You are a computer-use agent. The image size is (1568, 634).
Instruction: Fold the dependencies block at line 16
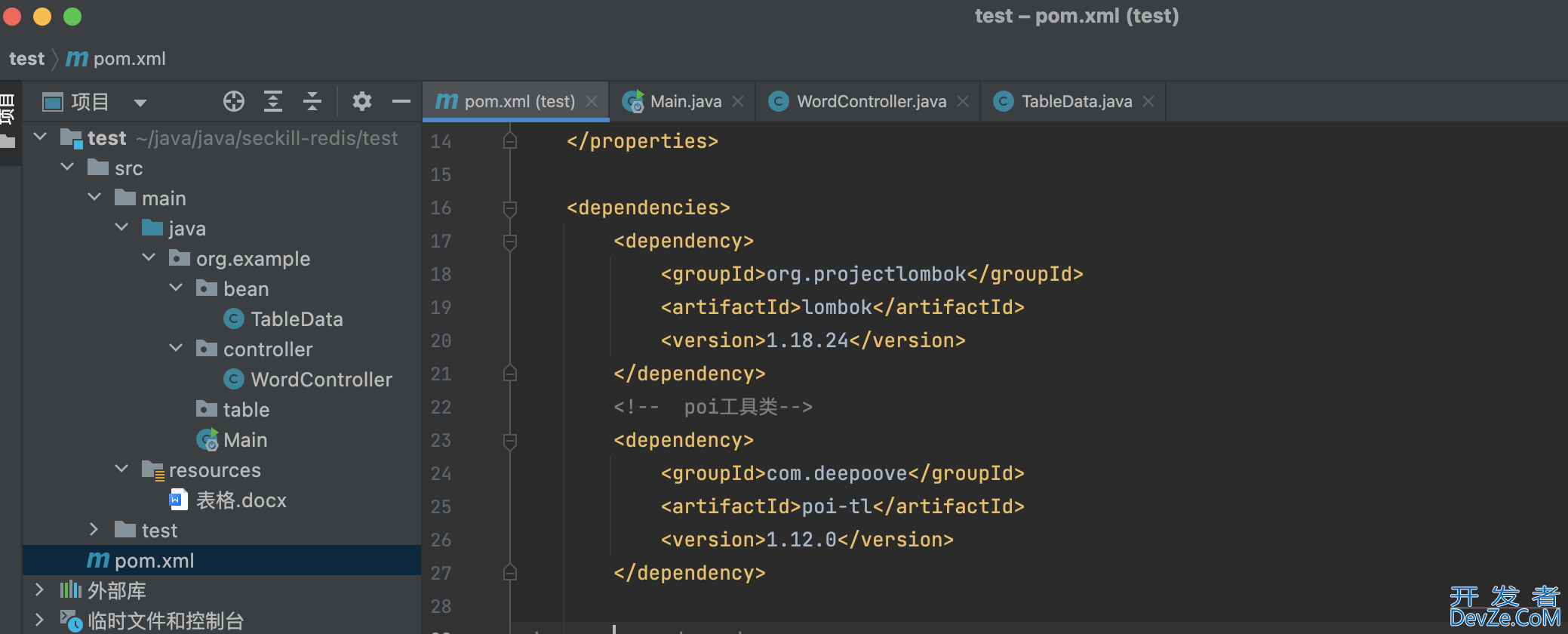click(510, 208)
